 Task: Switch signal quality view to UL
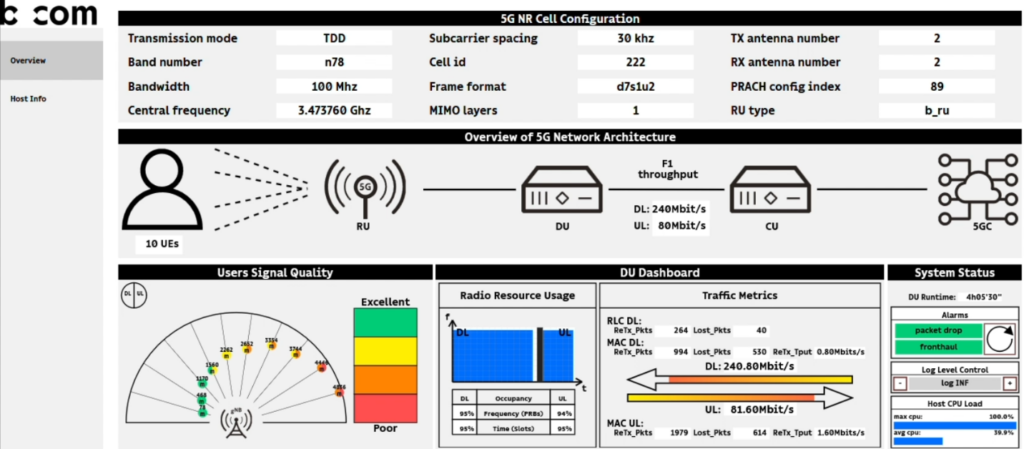click(x=140, y=295)
